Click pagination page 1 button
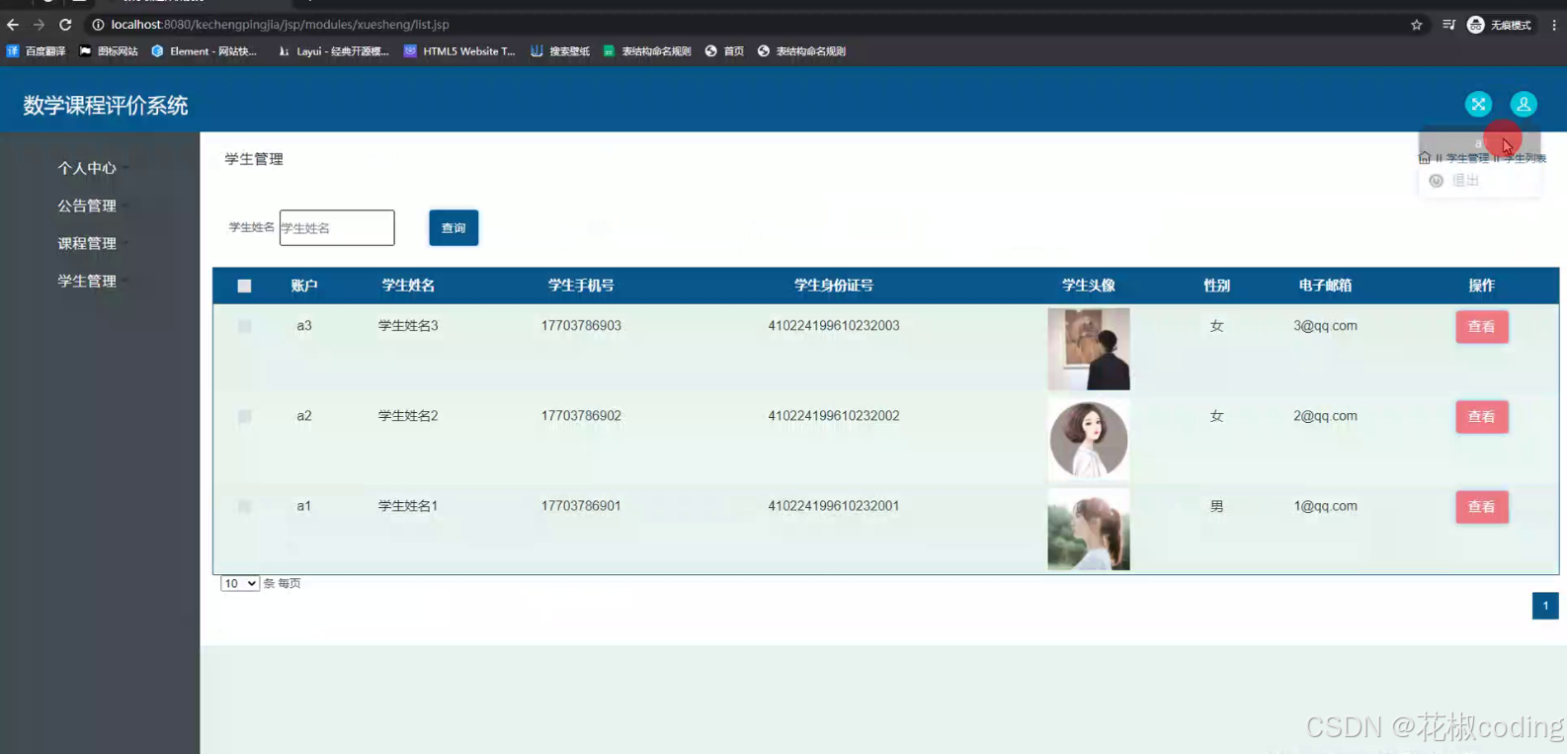Image resolution: width=1568 pixels, height=754 pixels. (x=1545, y=606)
